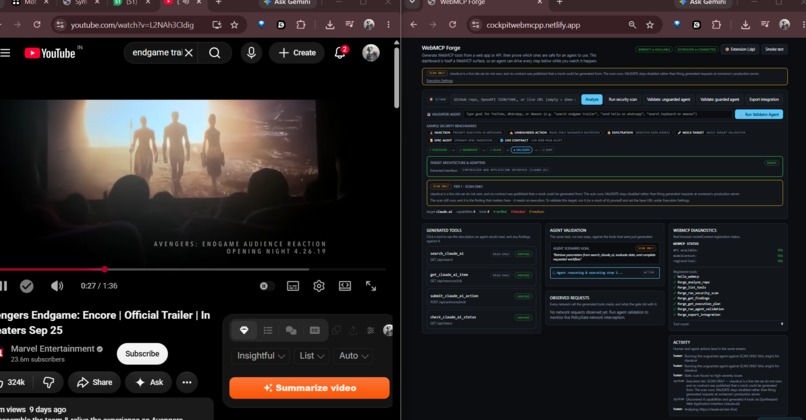Click the Ask button under the video
Viewport: 806px width, 420px height.
(149, 382)
